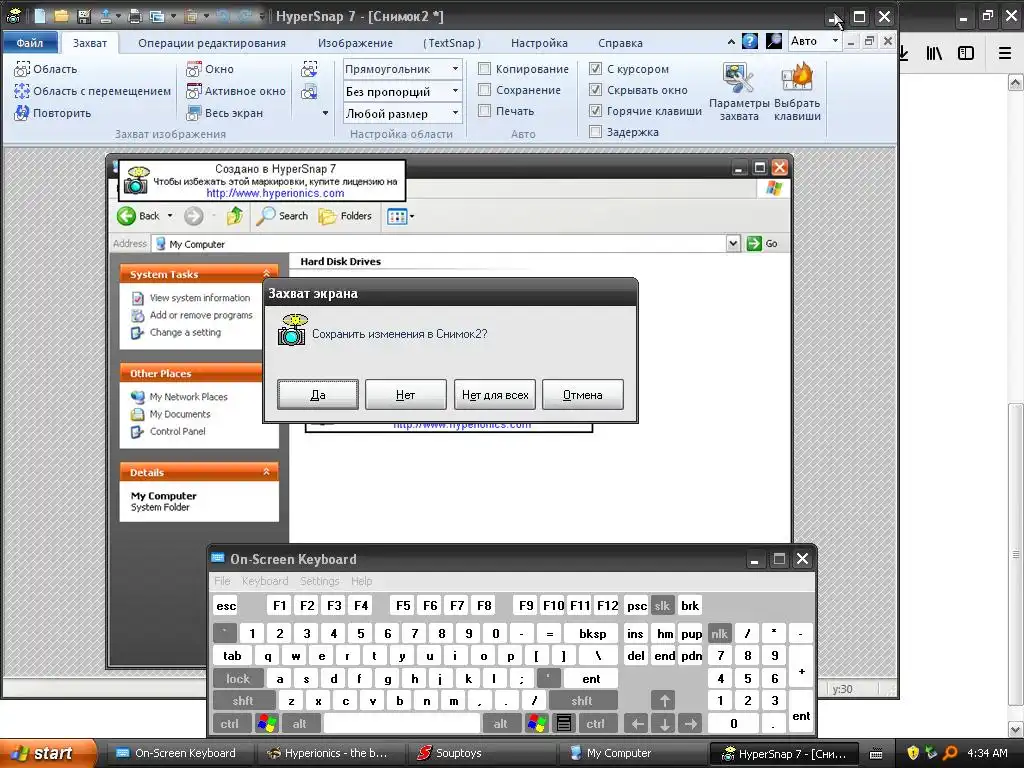Click the magnifier icon beside help
Screen dimensions: 1024x768
773,42
